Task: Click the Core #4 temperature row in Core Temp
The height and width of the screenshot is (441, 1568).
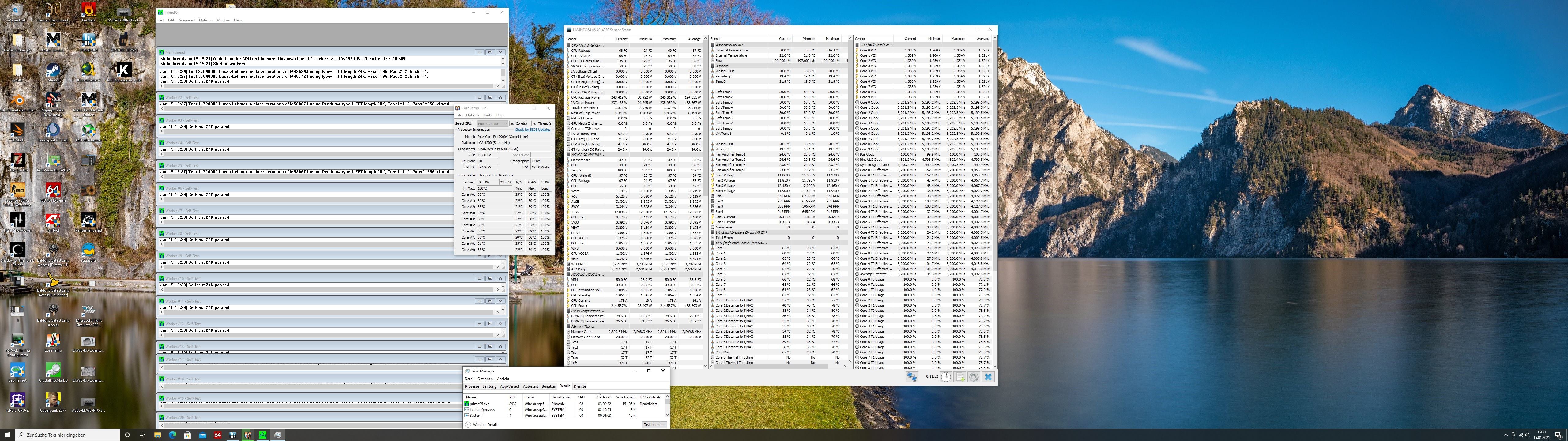Action: [x=505, y=219]
